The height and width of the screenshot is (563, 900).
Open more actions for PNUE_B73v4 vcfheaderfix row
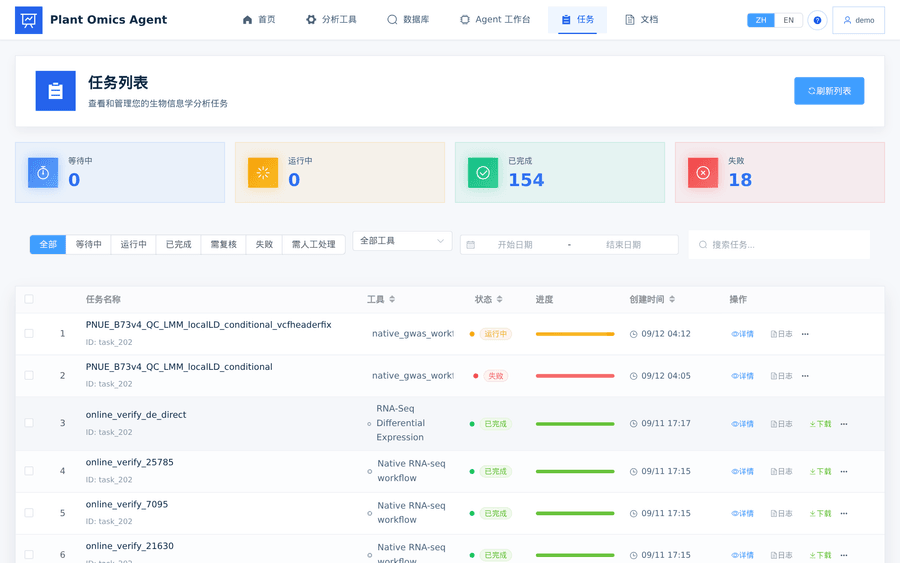click(x=805, y=334)
